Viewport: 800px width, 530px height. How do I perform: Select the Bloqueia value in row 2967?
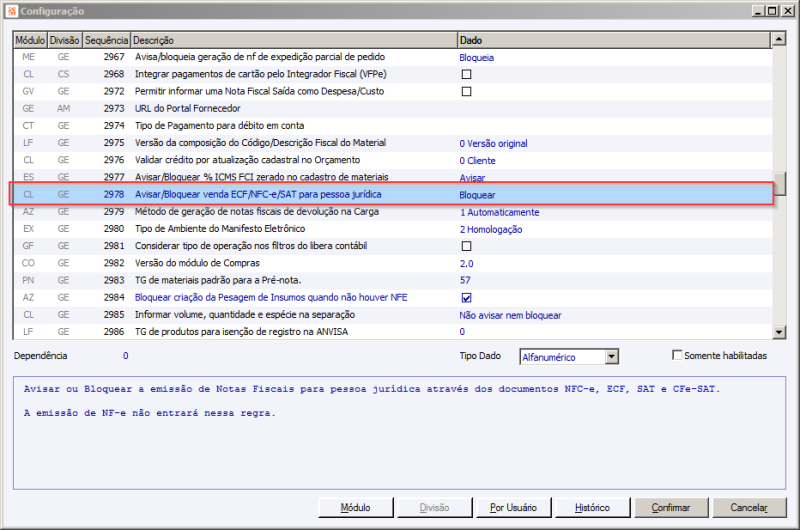[477, 58]
